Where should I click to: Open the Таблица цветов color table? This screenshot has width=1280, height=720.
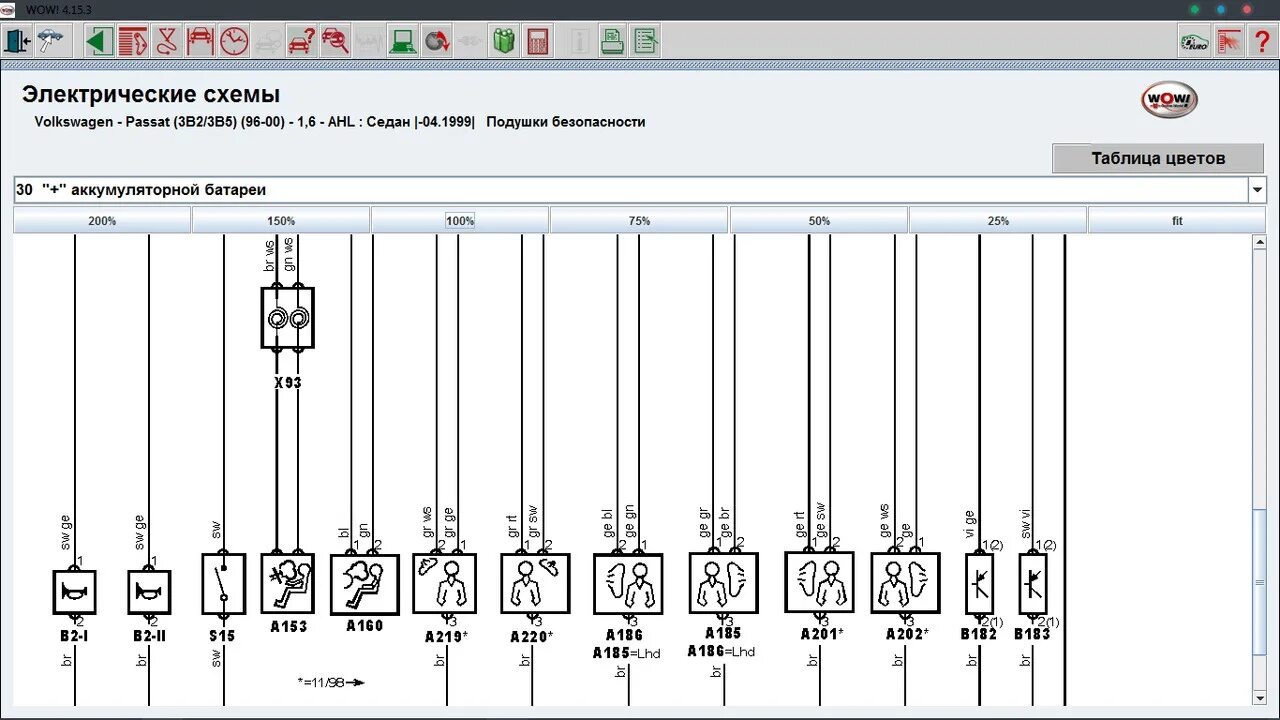click(1158, 158)
